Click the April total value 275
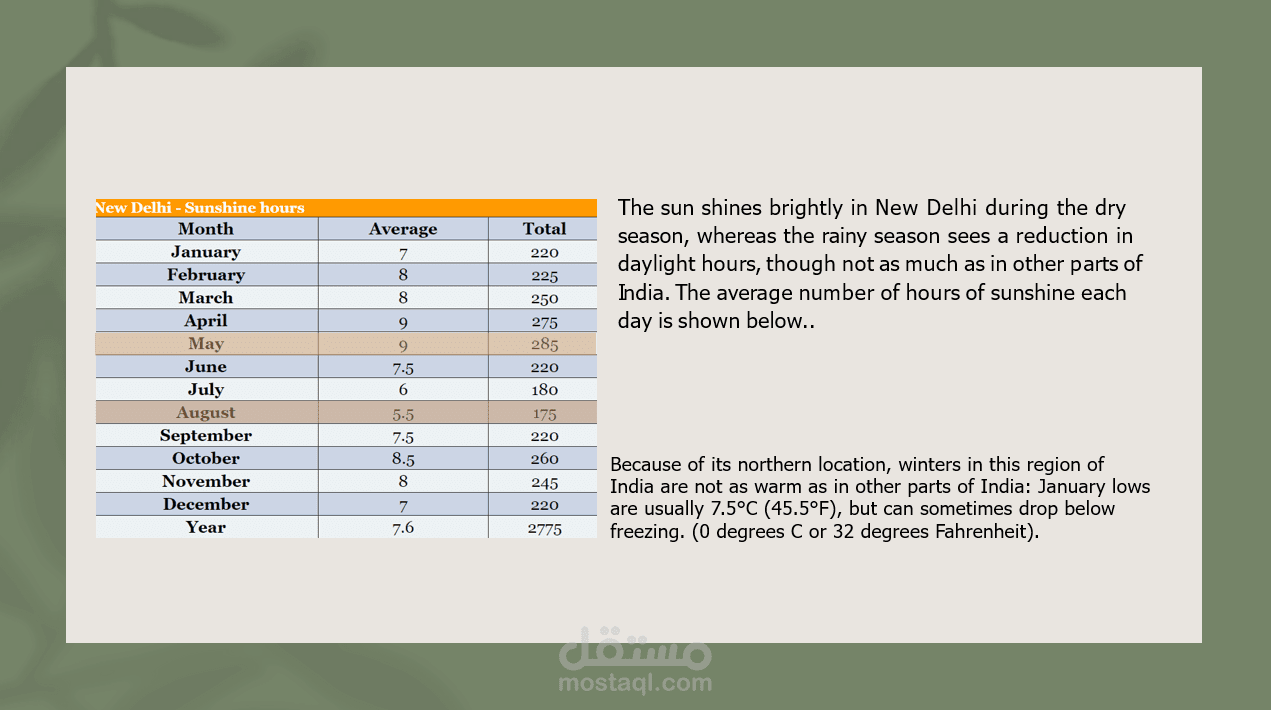Image resolution: width=1271 pixels, height=710 pixels. click(544, 322)
